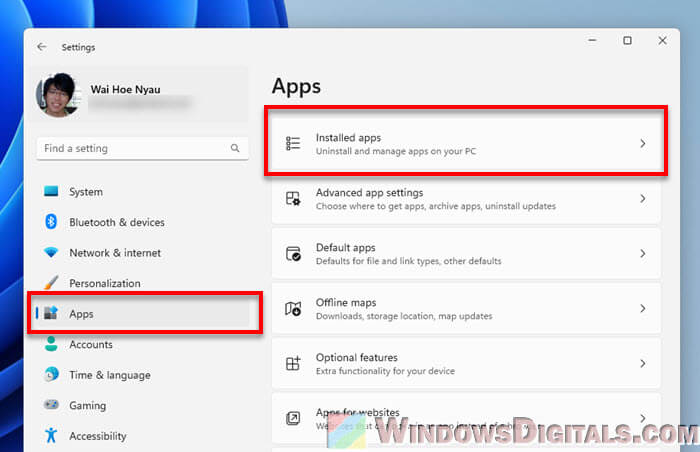The height and width of the screenshot is (452, 700).
Task: Open Accessibility settings
Action: (142, 436)
